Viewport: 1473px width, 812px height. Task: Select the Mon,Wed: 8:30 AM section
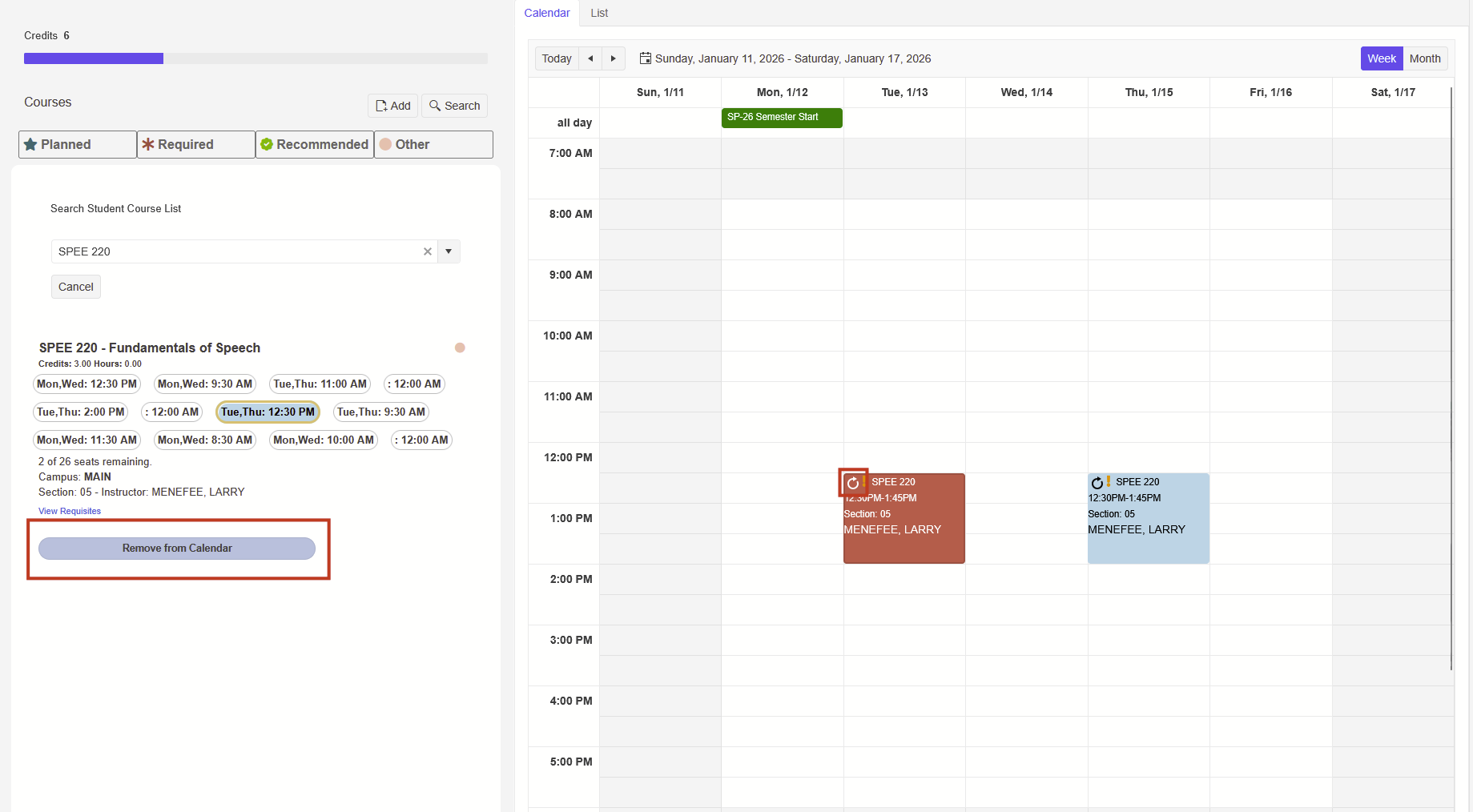[x=205, y=440]
